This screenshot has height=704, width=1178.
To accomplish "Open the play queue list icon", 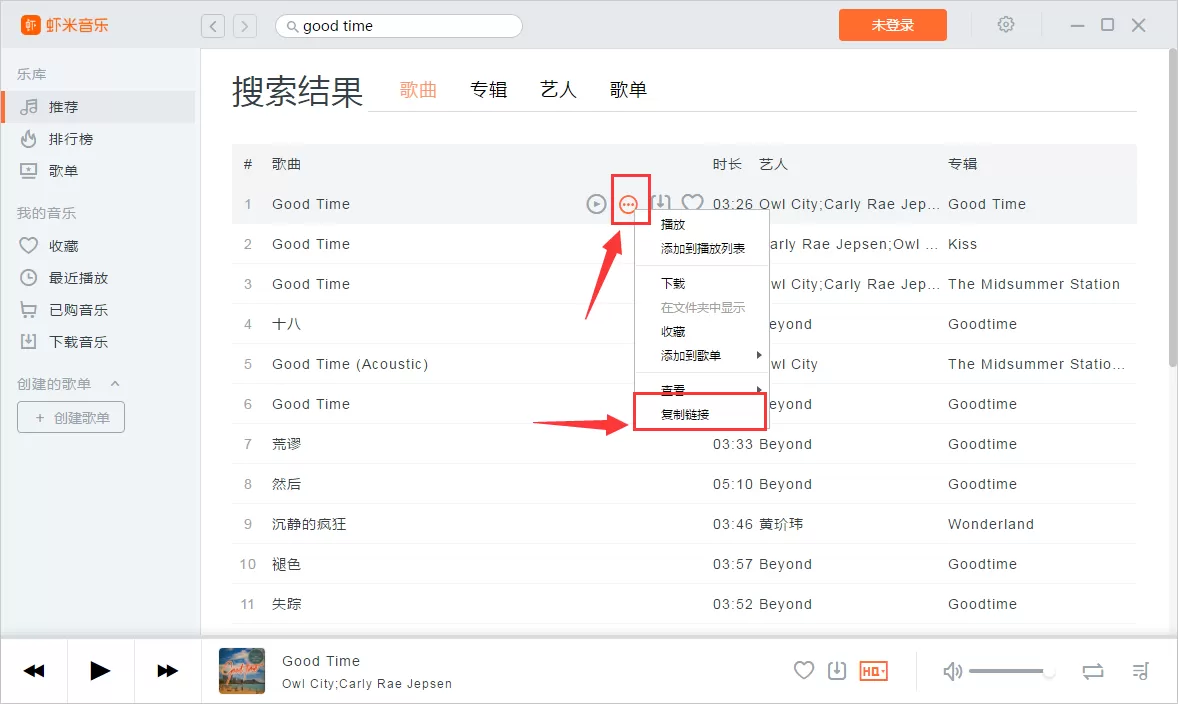I will pos(1140,671).
